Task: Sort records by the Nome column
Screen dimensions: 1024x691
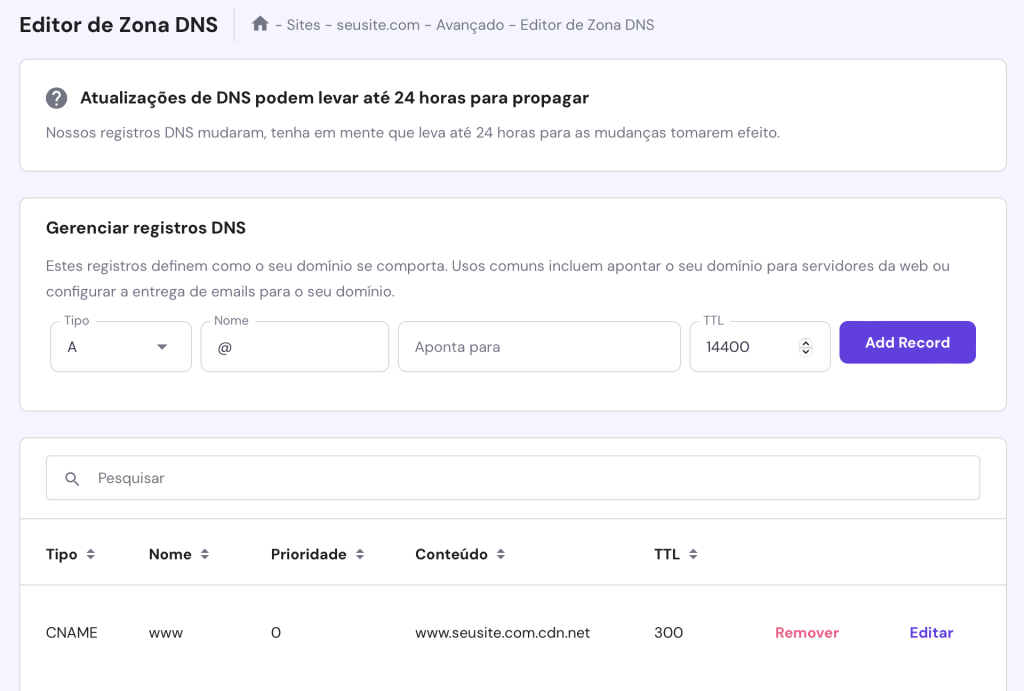Action: 206,554
